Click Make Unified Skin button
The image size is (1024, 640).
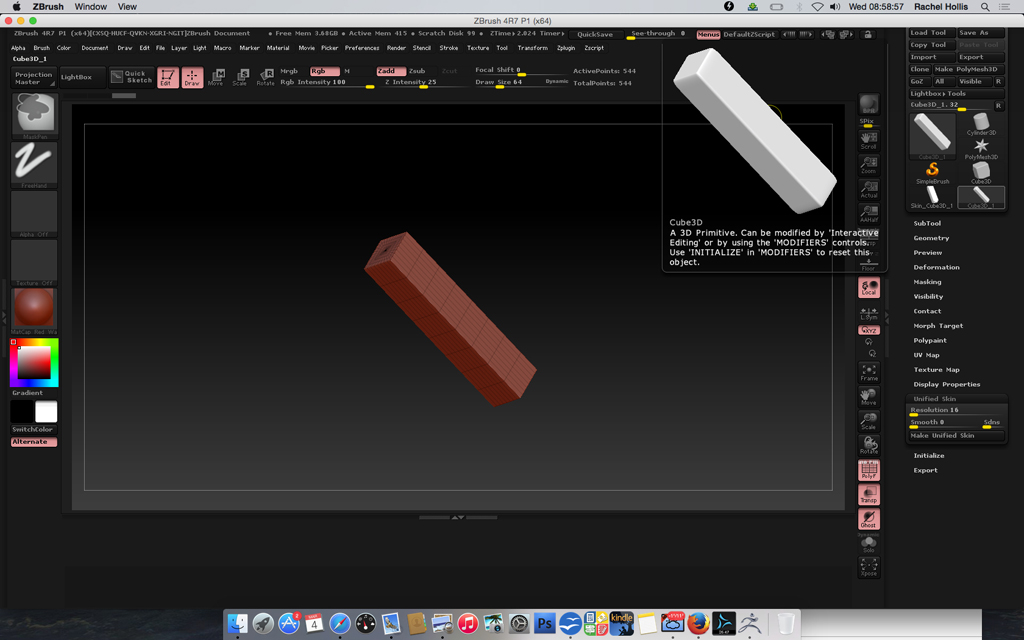coord(957,436)
